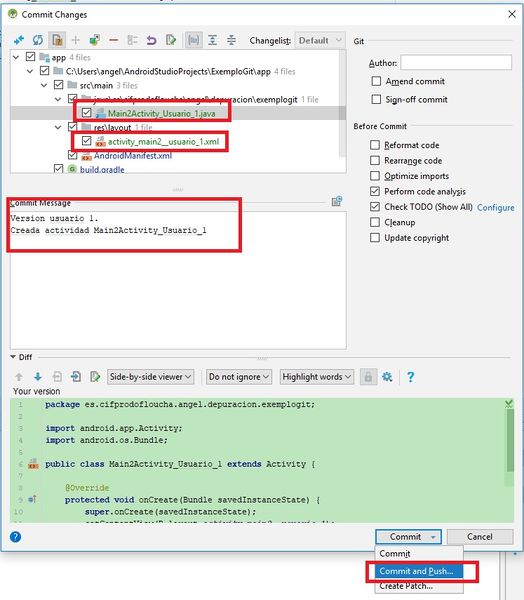Screen dimensions: 524x600
Task: Open the Changelist Default dropdown
Action: [x=320, y=40]
